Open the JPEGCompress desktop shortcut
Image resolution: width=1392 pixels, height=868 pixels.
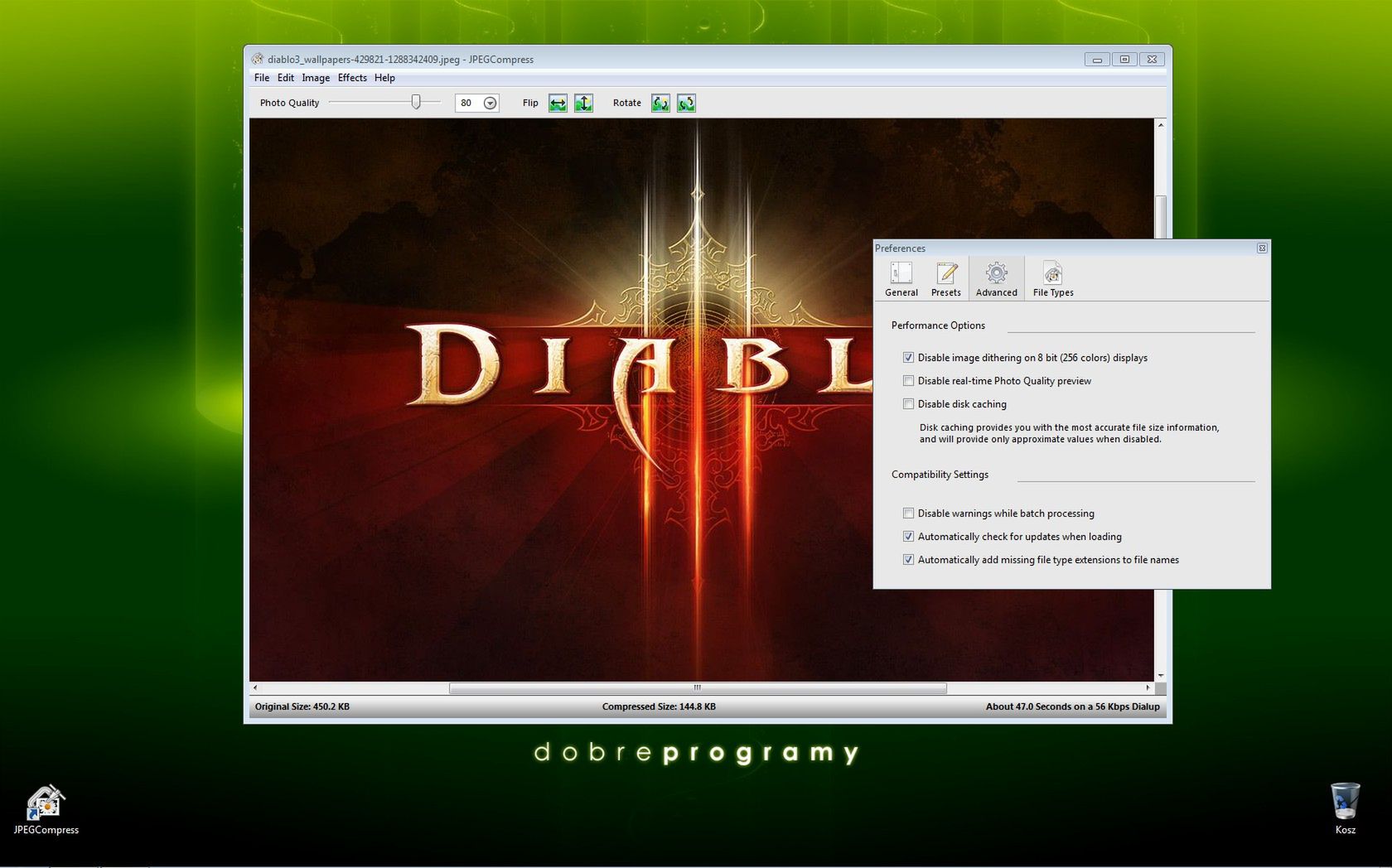coord(46,810)
